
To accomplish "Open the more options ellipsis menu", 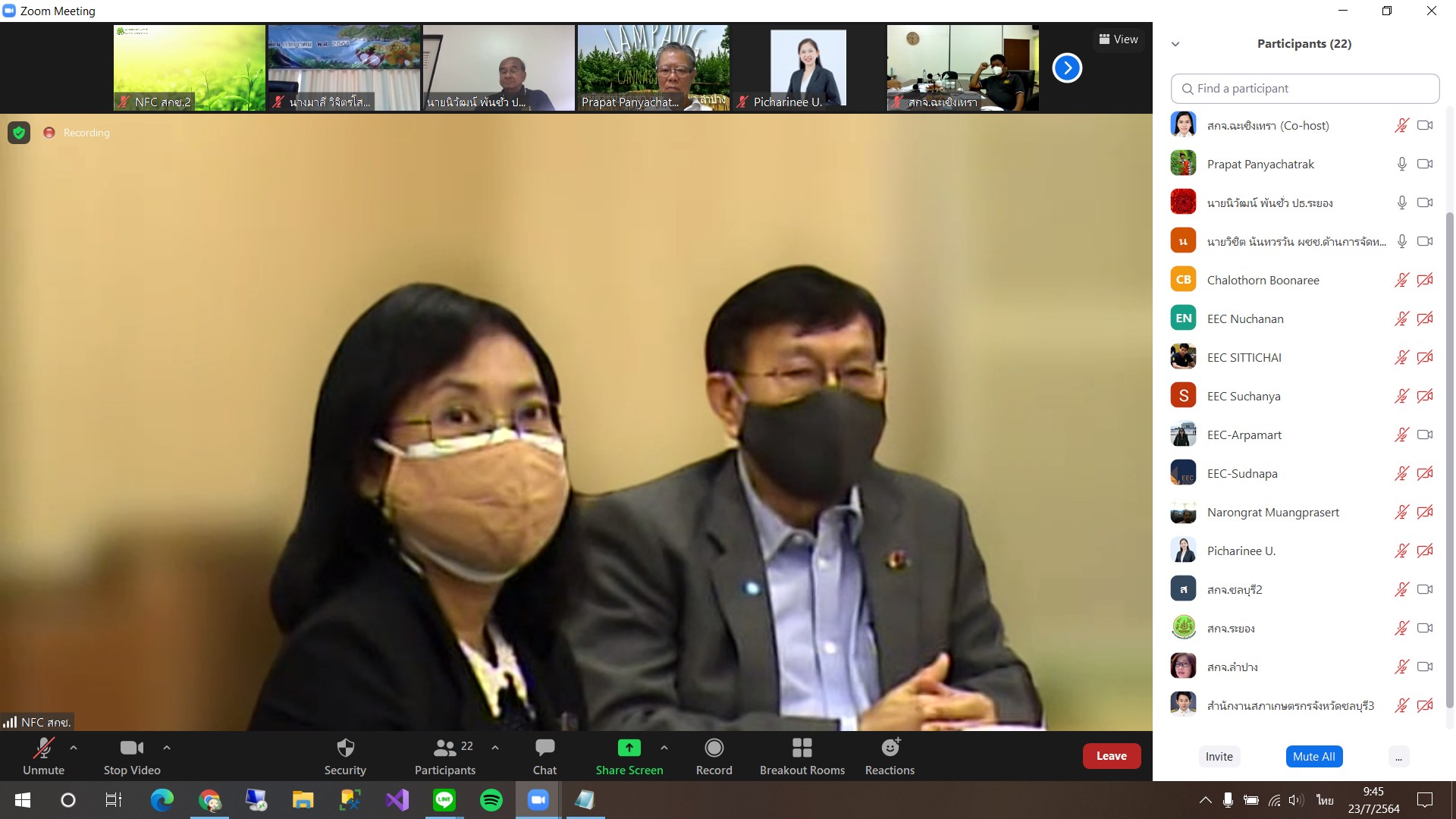I will [x=1398, y=757].
